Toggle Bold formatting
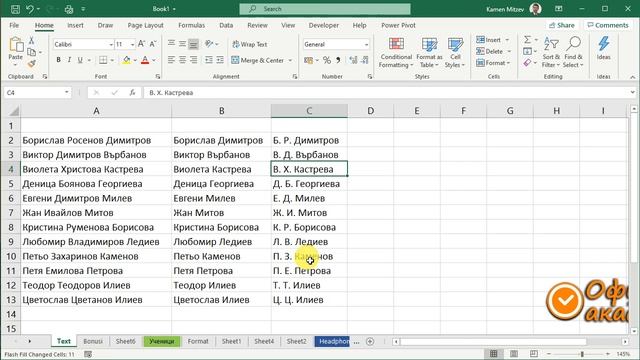Viewport: 640px width, 360px height. tap(58, 60)
